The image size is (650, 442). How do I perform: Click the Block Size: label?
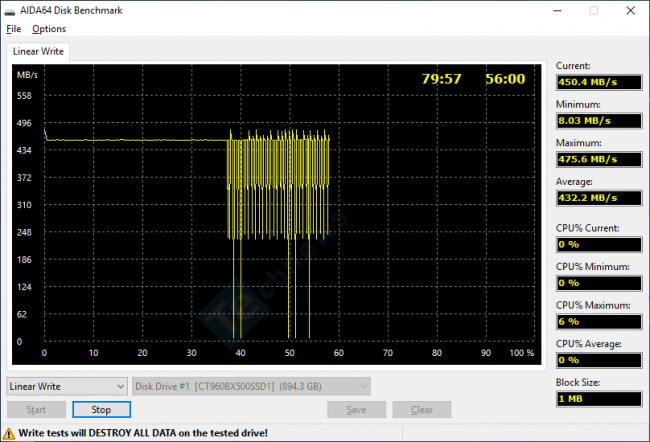(578, 382)
